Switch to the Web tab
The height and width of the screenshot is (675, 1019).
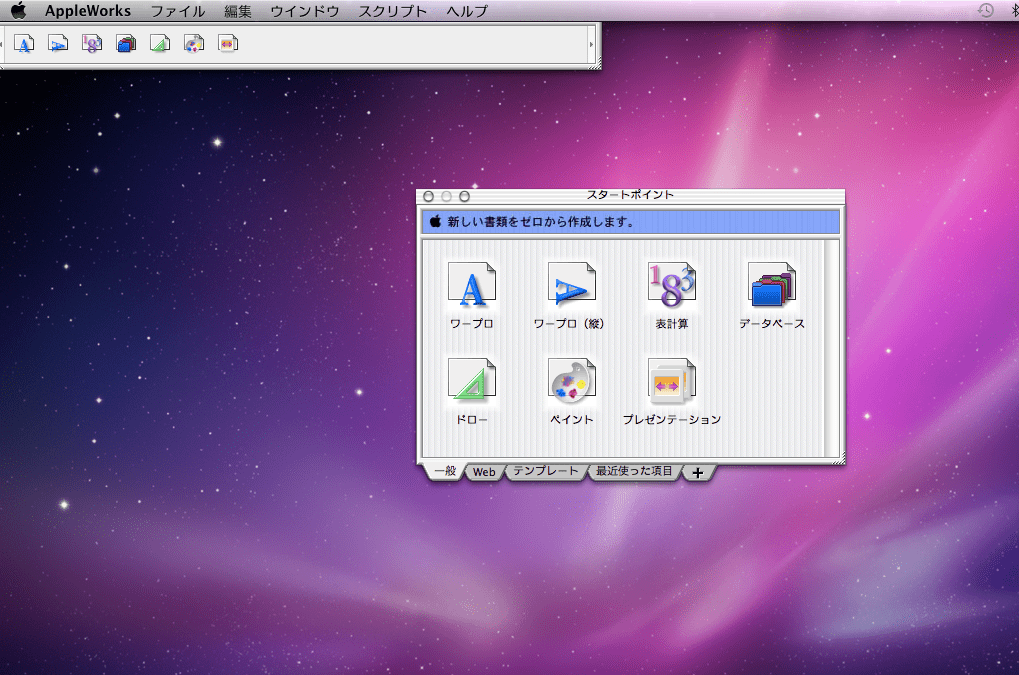[484, 472]
